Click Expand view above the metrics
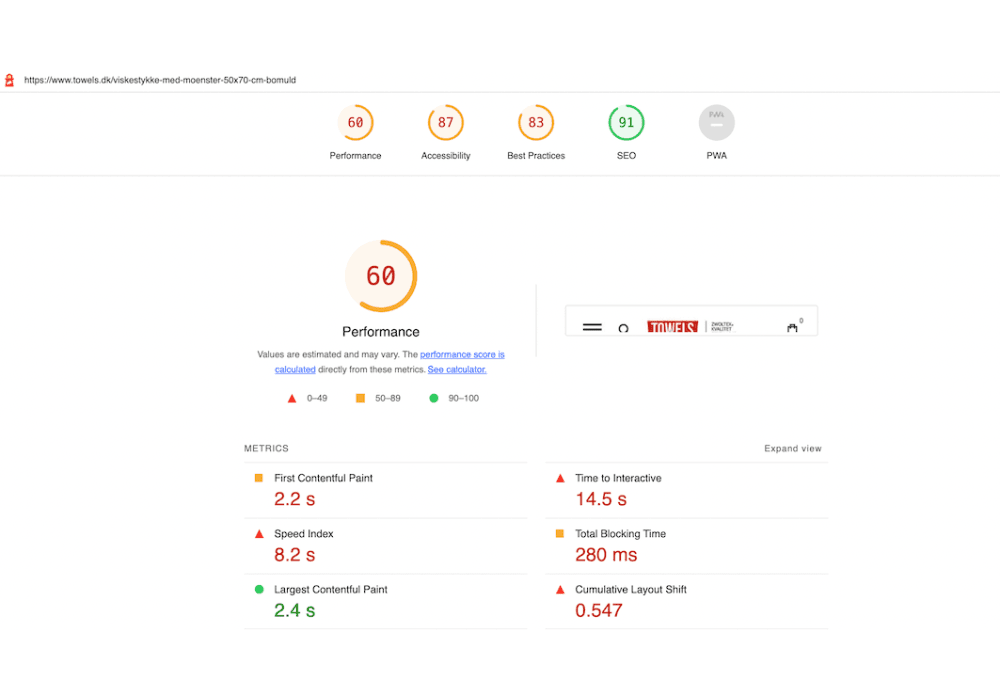 coord(793,448)
